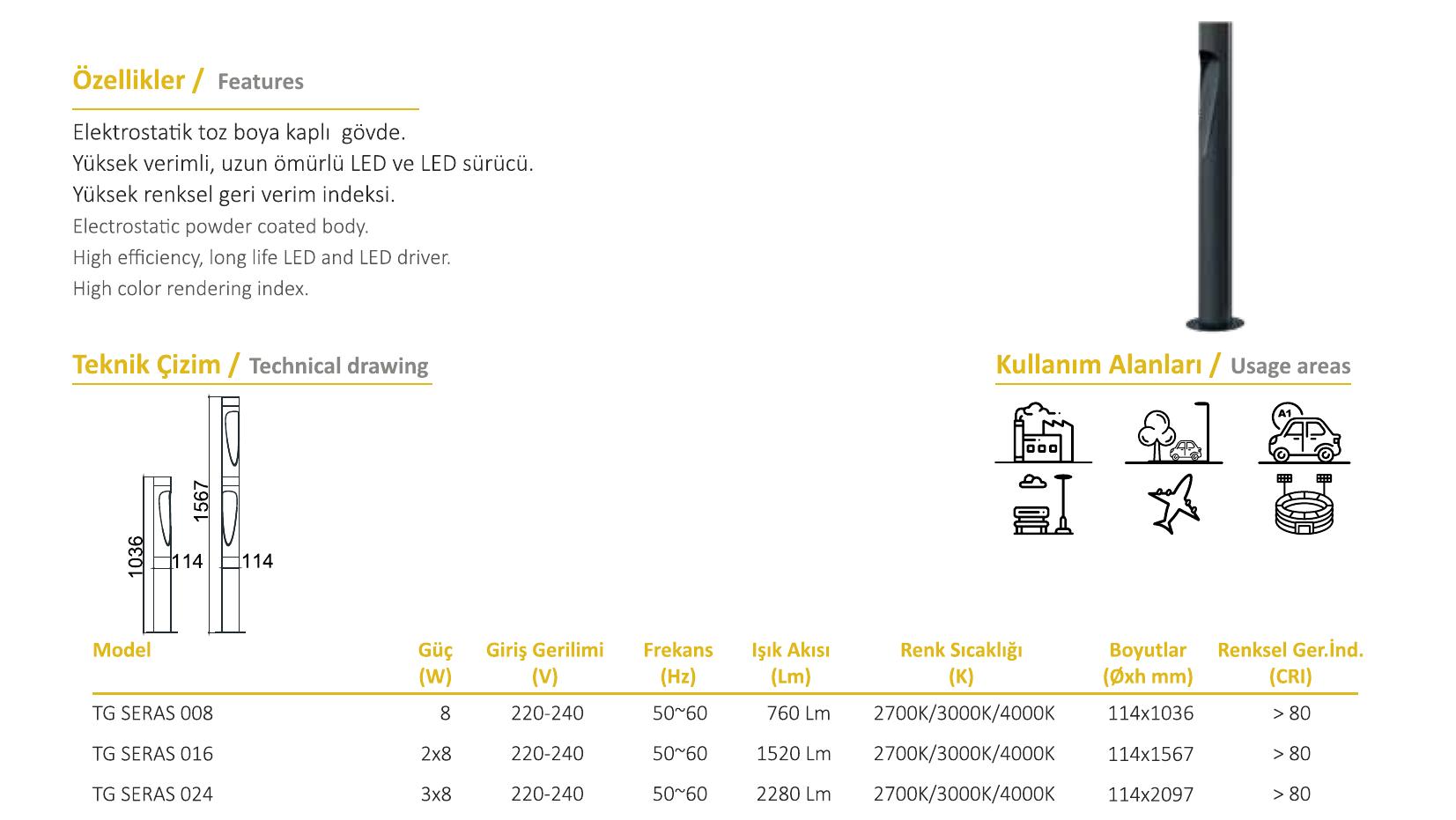Screen dimensions: 1456x820
Task: Click the TG SERAS 008 color temperature cell
Action: [964, 713]
